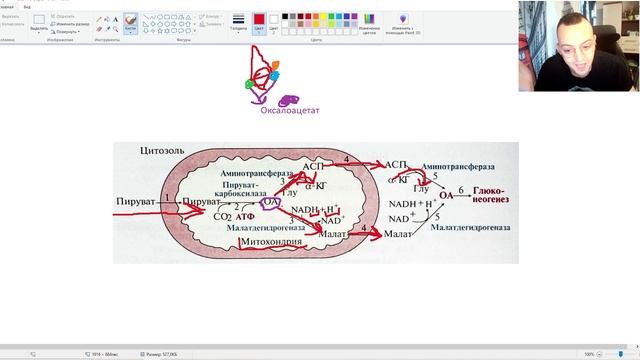
Task: Click the zoom slider handle in status bar
Action: click(621, 354)
